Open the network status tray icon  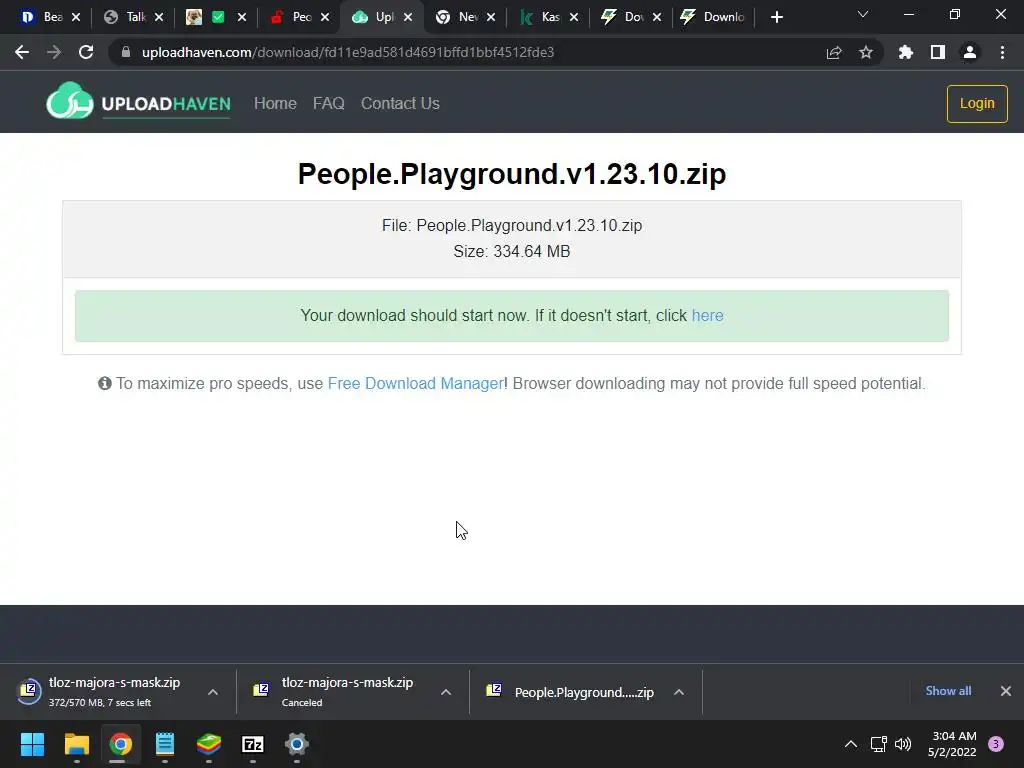coord(878,744)
